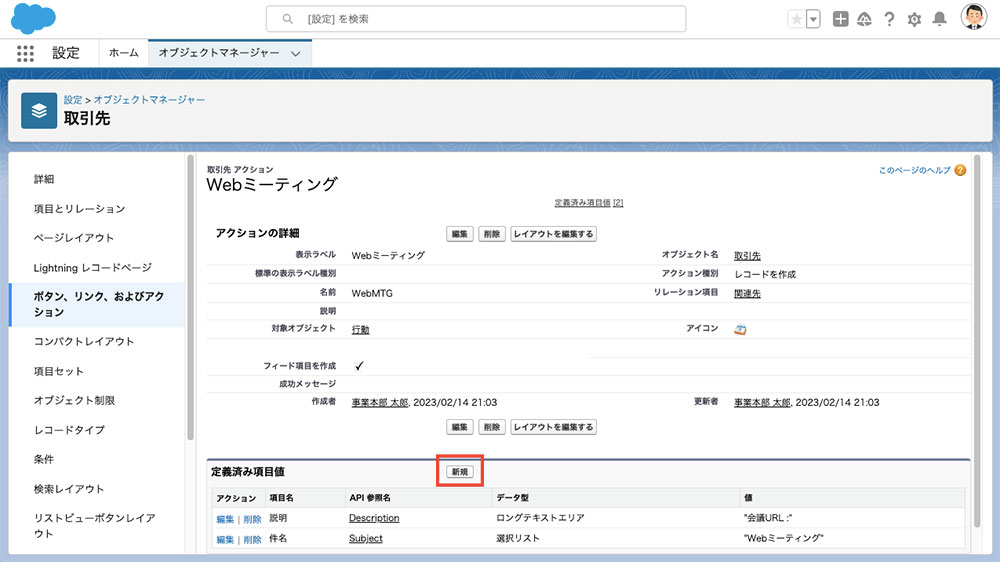Open the user profile avatar

(x=973, y=17)
